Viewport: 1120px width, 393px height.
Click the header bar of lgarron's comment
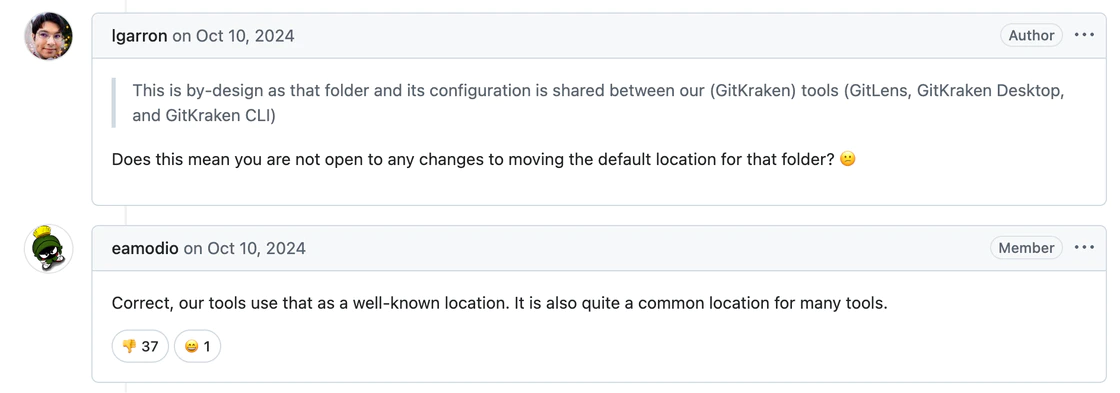click(x=599, y=35)
